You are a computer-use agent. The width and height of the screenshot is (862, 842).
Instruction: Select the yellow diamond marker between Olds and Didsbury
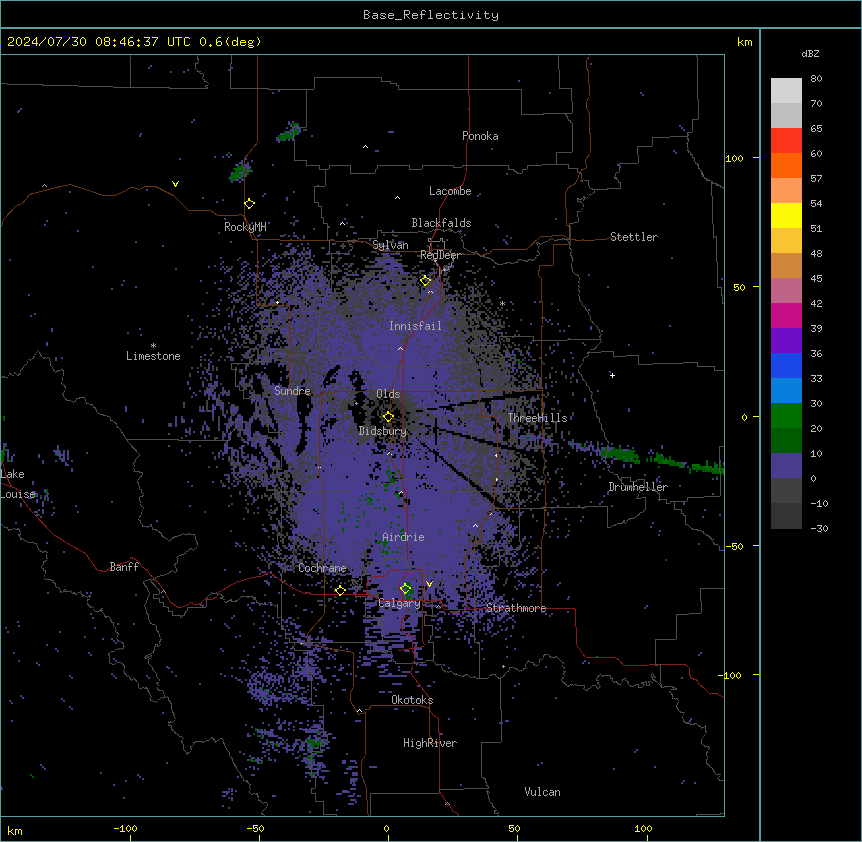[x=388, y=417]
